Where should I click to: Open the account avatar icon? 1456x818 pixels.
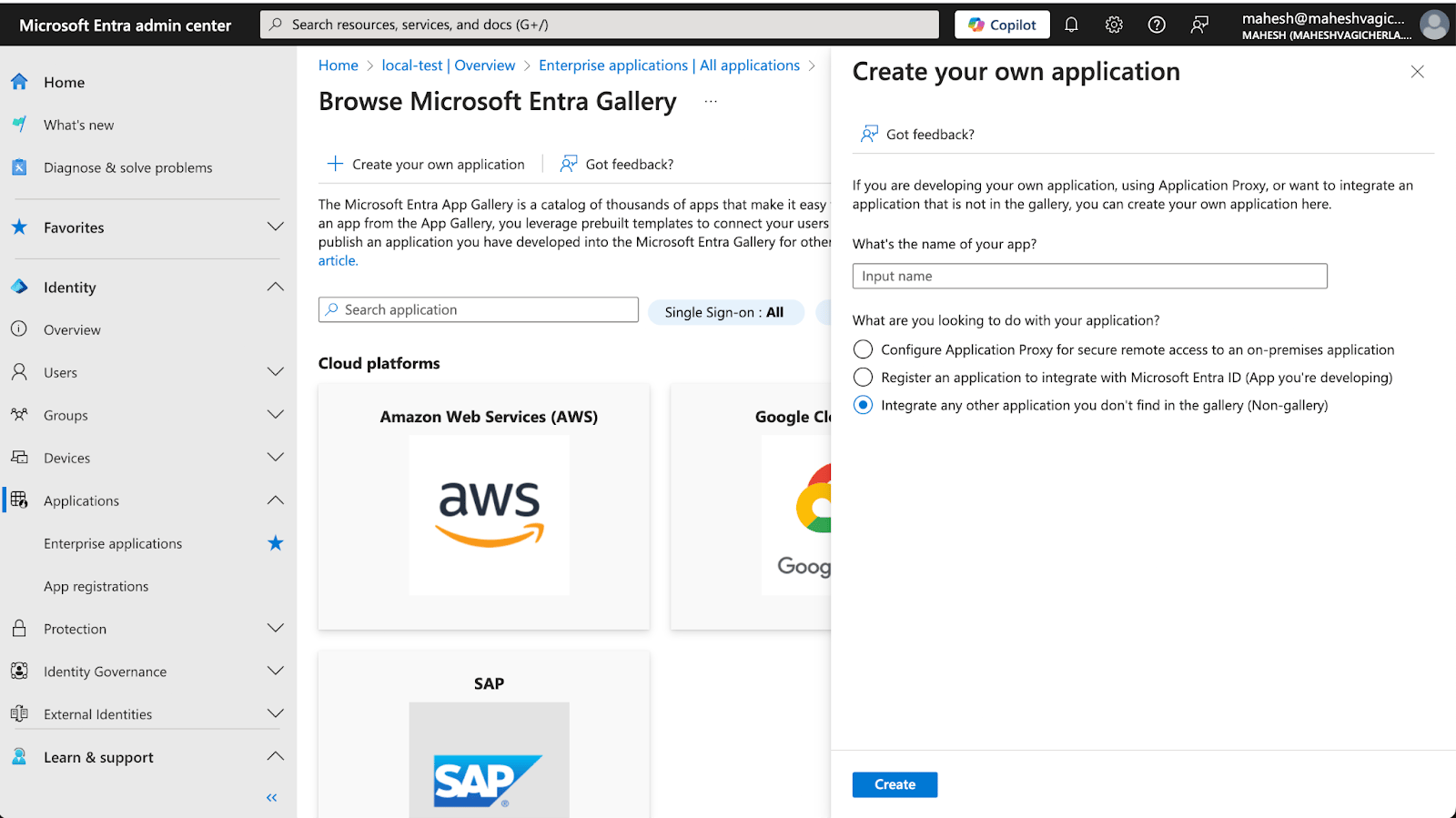(x=1434, y=25)
